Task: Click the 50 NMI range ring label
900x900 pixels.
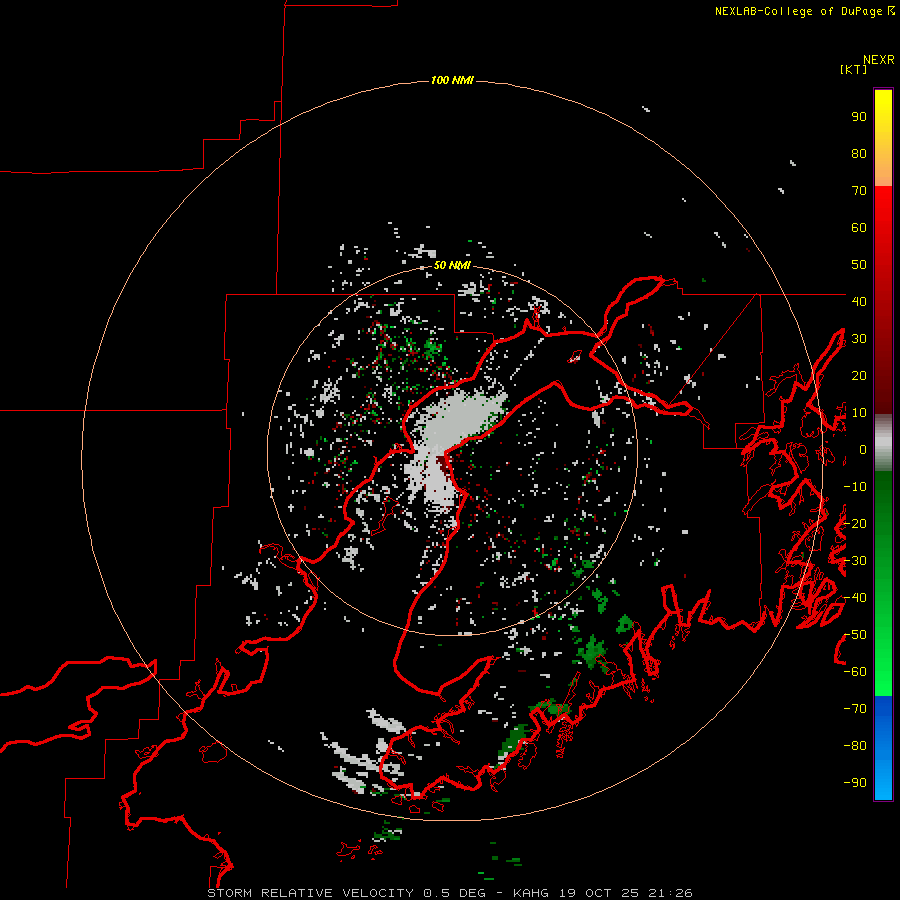Action: coord(452,265)
